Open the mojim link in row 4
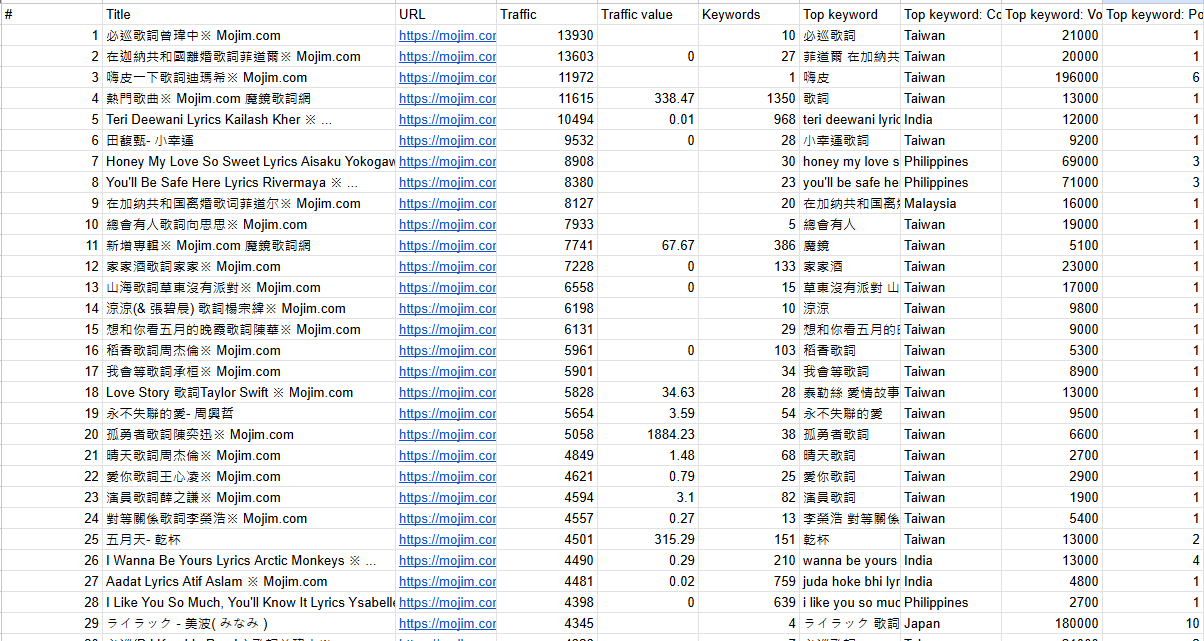1204x641 pixels. (447, 98)
